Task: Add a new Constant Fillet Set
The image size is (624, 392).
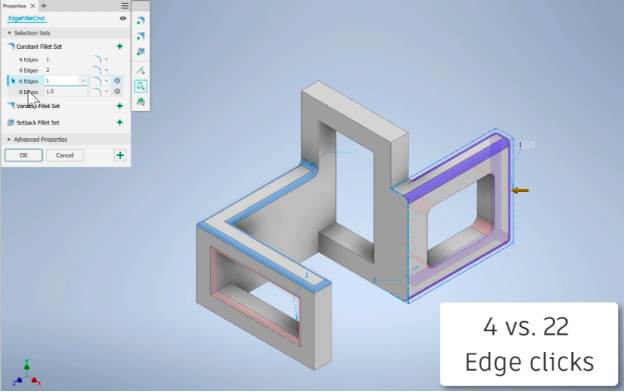Action: [119, 47]
